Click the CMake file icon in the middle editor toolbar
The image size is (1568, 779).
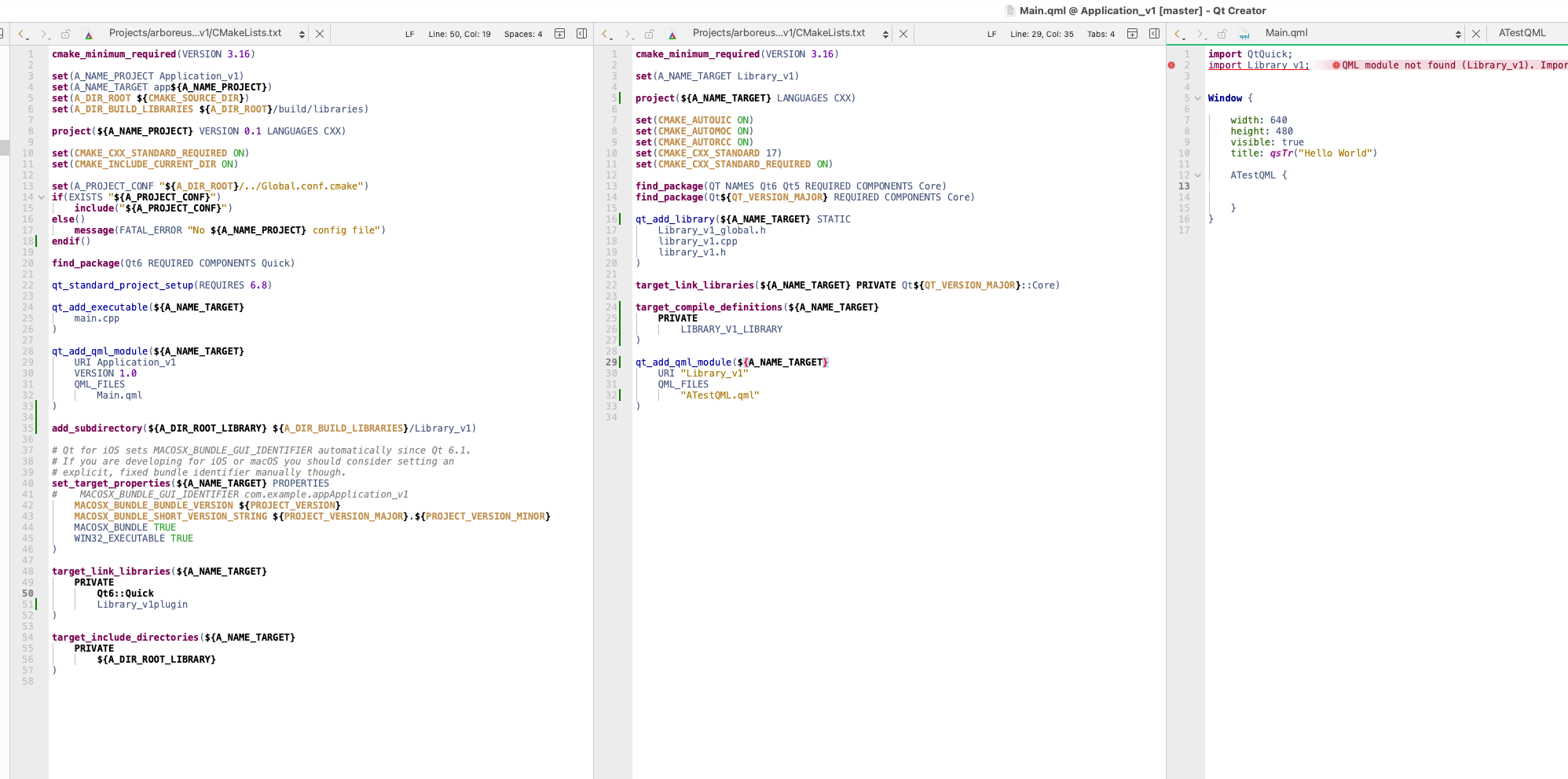coord(672,34)
